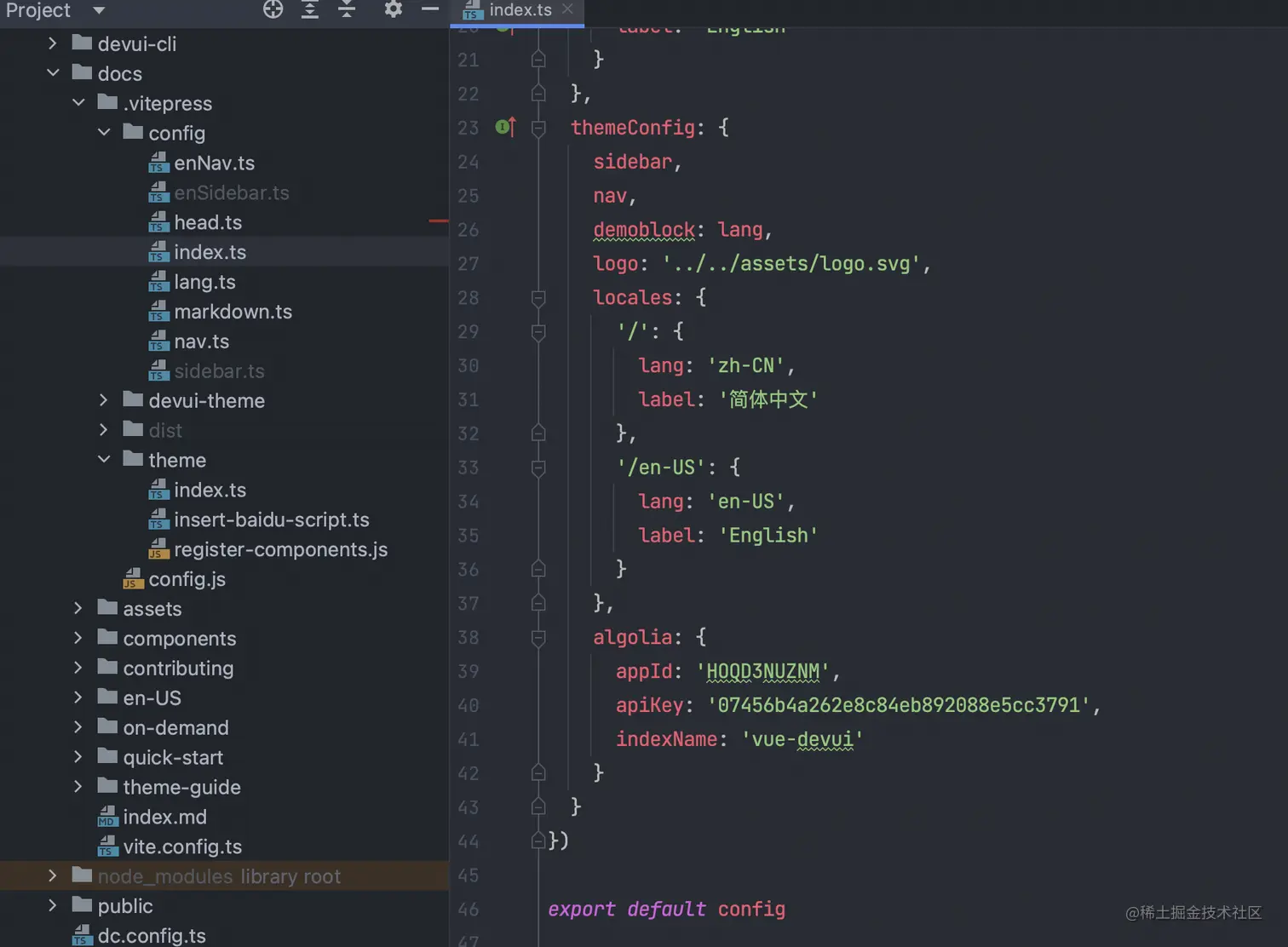Expand the dist folder

(x=104, y=430)
